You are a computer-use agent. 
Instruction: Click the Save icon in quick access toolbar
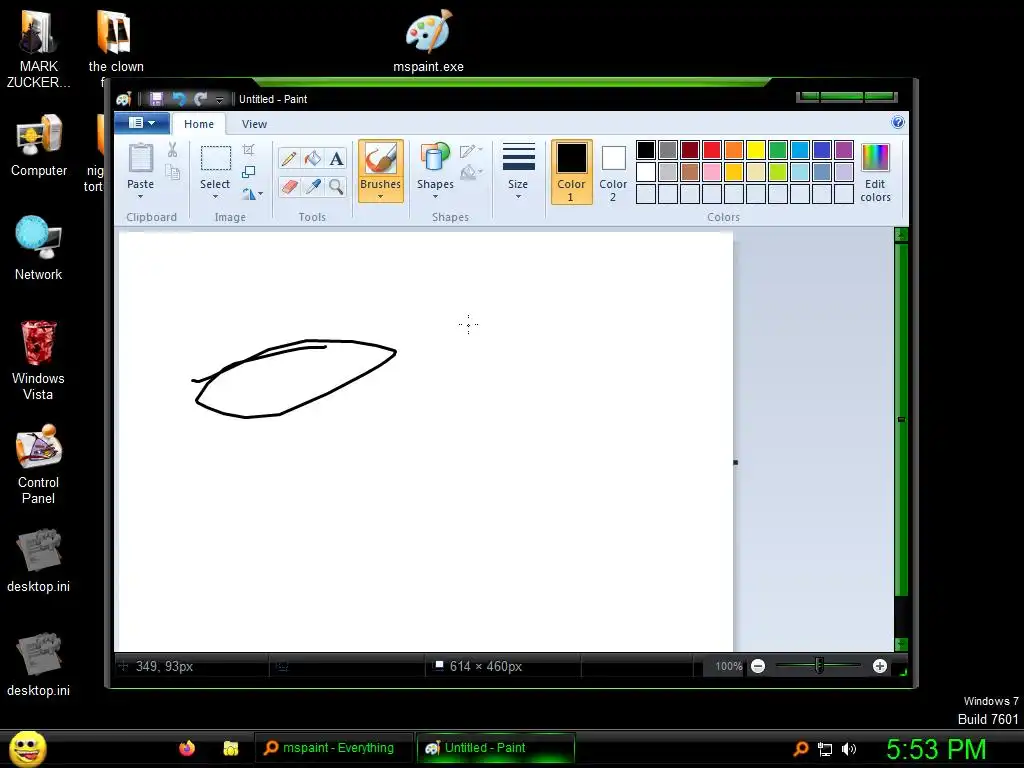click(x=156, y=99)
